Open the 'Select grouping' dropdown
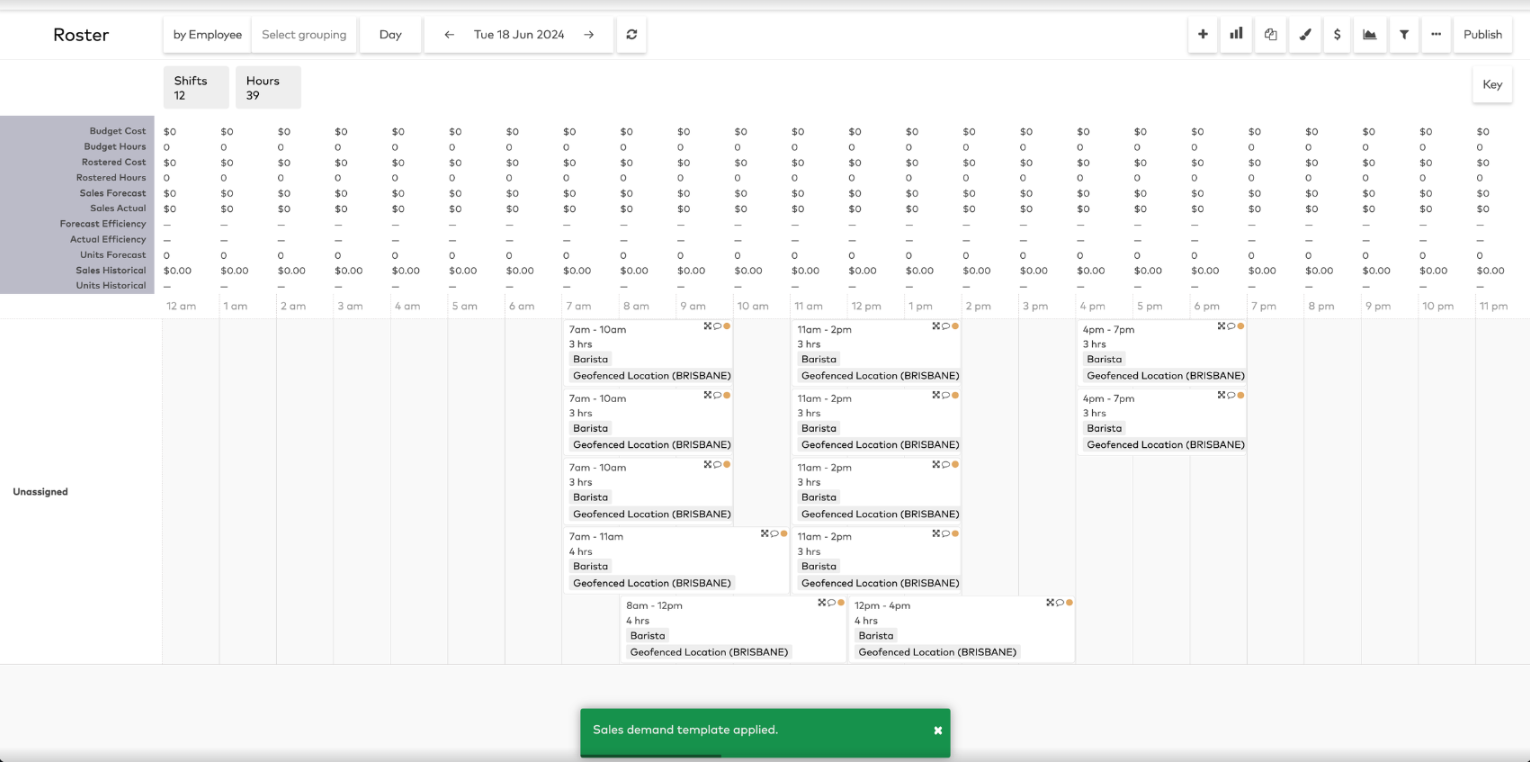This screenshot has width=1530, height=762. point(304,34)
